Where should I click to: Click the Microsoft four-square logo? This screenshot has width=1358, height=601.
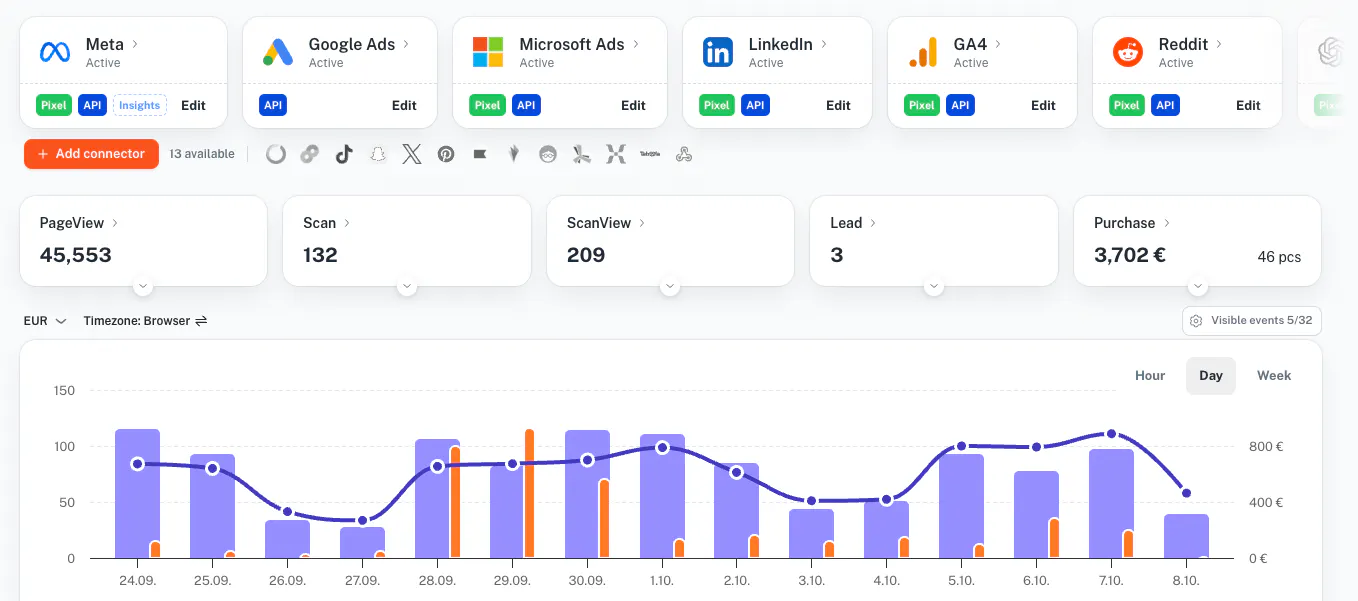488,52
